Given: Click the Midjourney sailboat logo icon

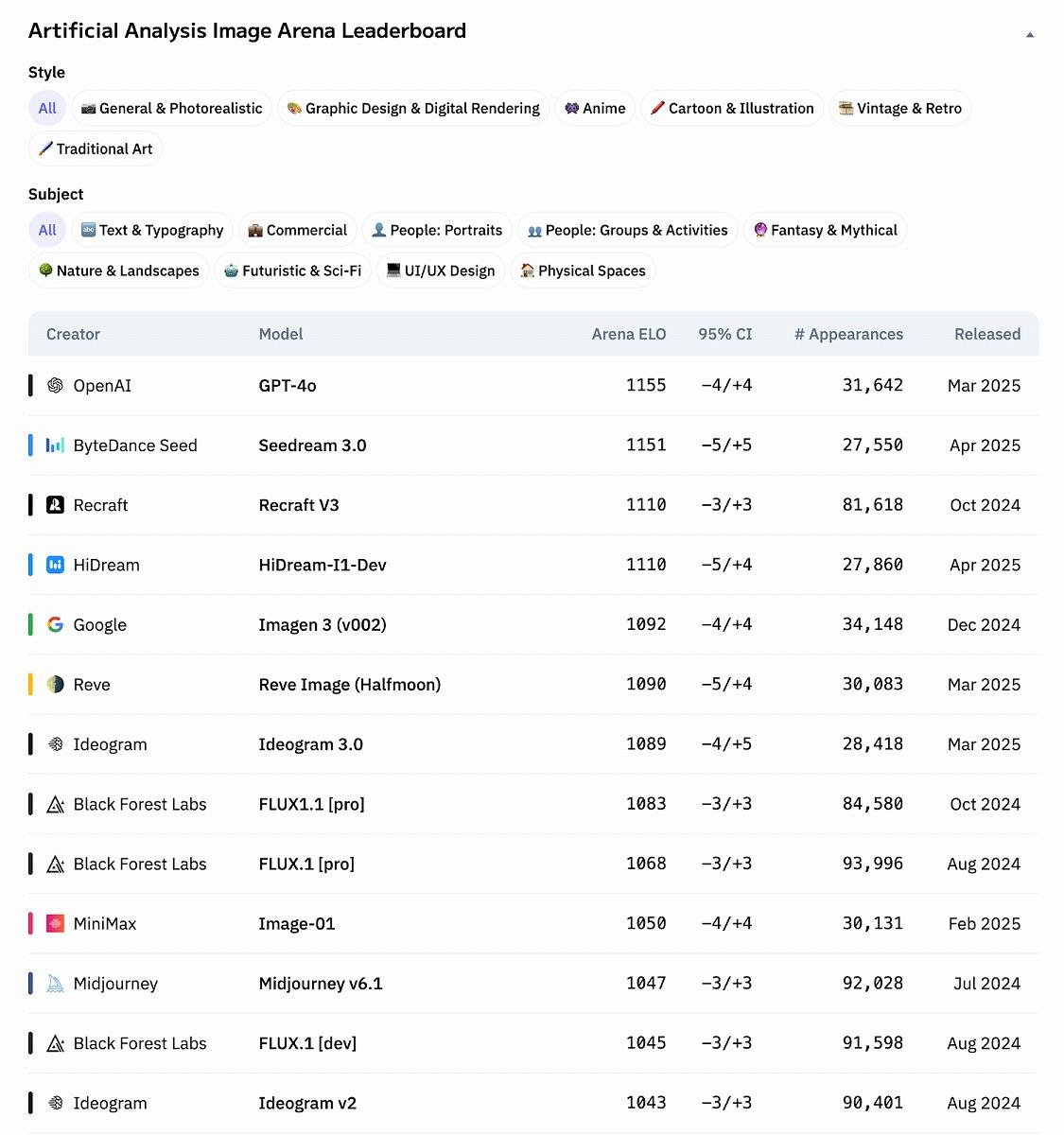Looking at the screenshot, I should click(x=56, y=984).
